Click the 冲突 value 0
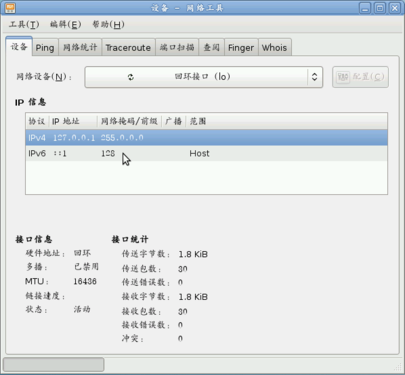 pos(180,339)
